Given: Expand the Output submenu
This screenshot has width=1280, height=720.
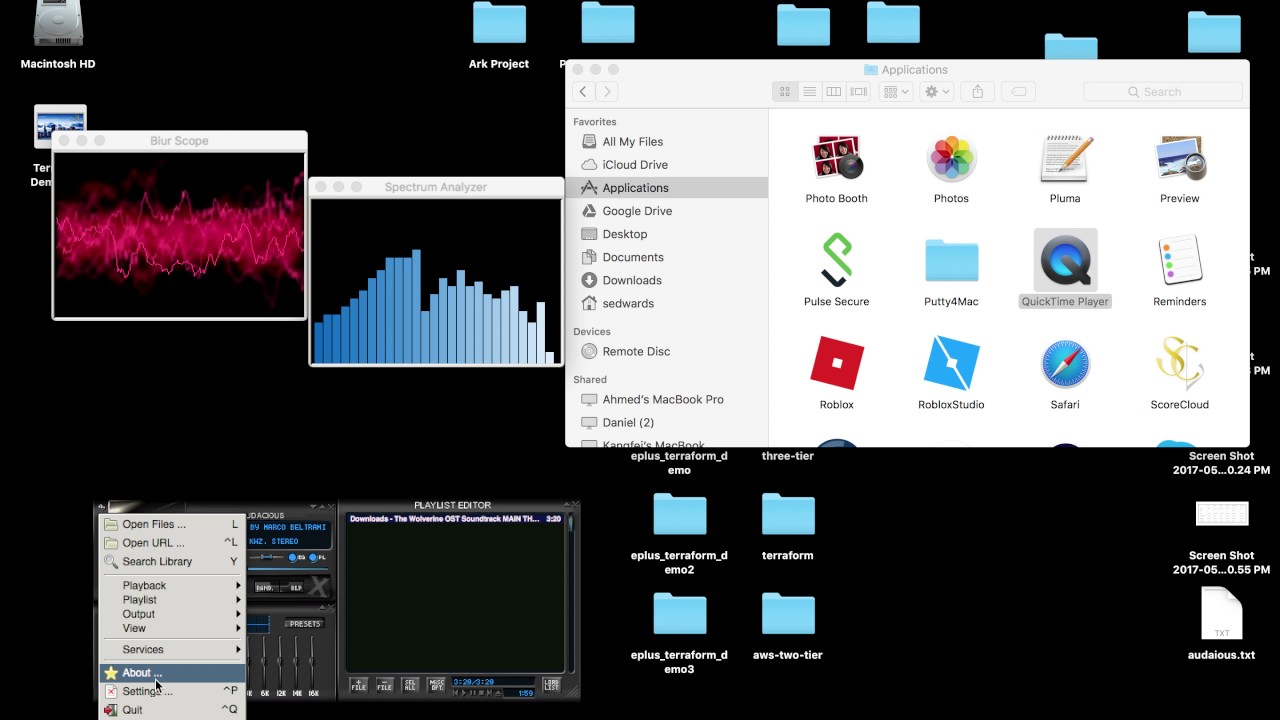Looking at the screenshot, I should pyautogui.click(x=172, y=613).
